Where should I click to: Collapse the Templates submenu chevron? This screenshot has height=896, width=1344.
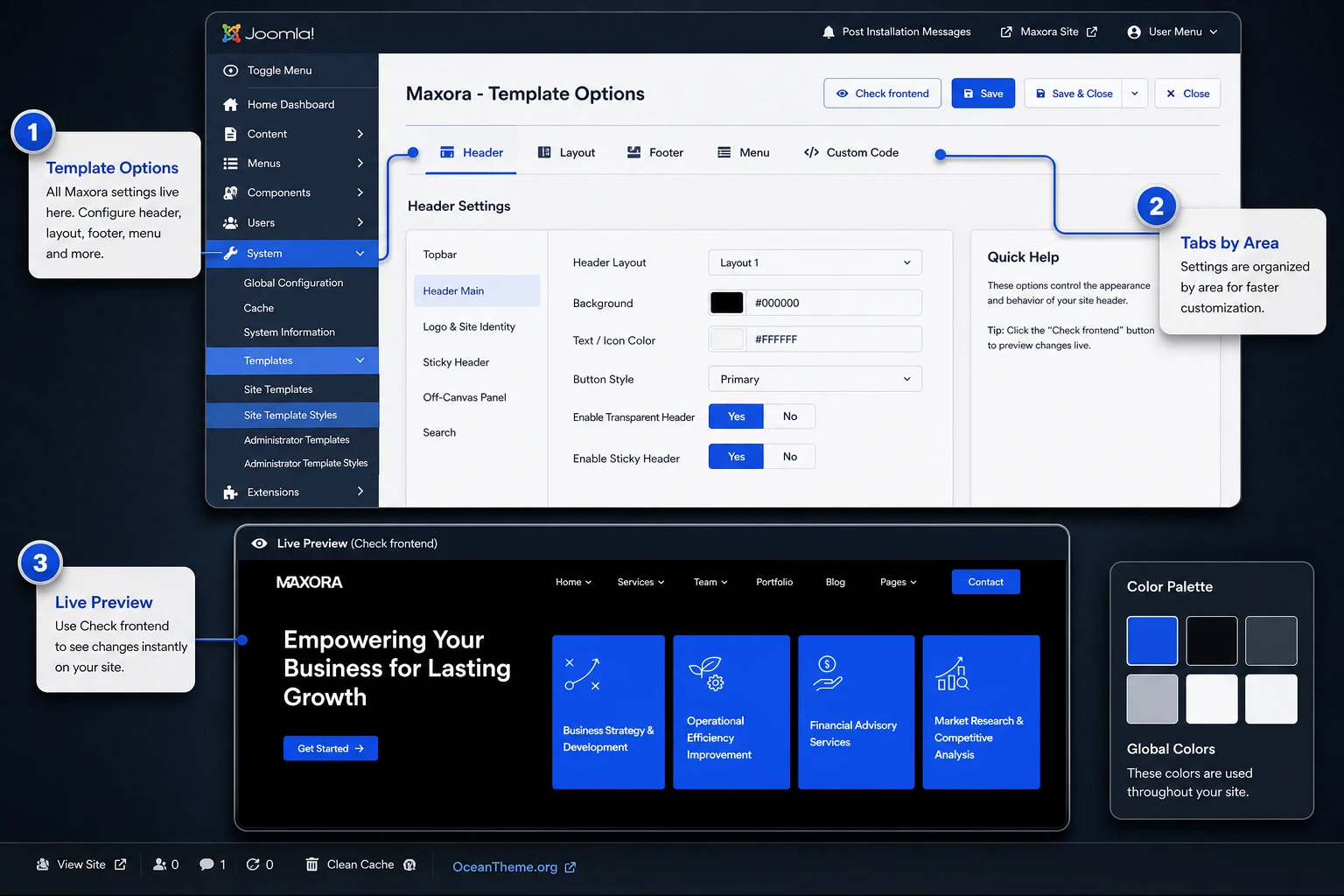[360, 360]
